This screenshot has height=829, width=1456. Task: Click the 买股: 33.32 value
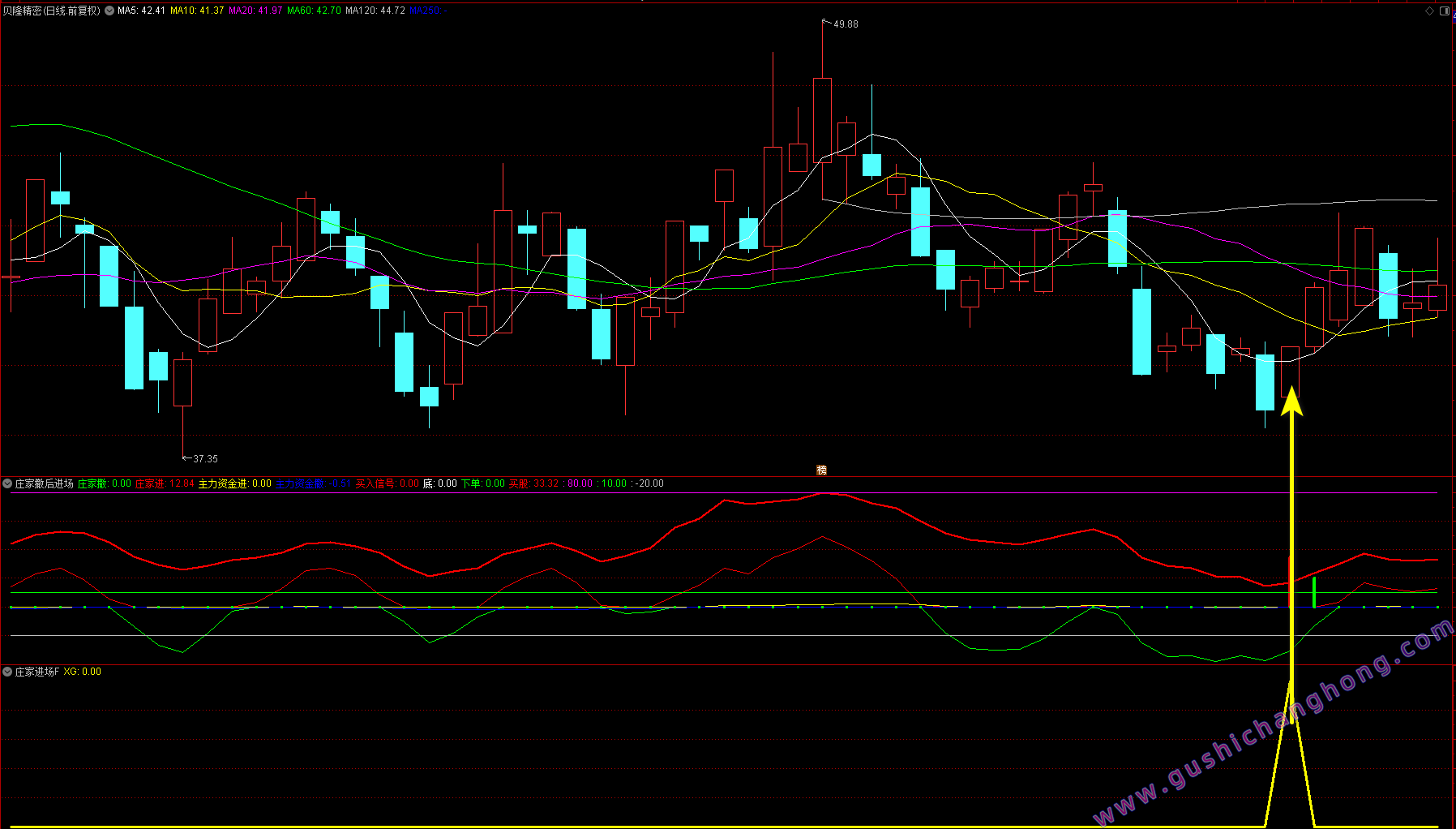(x=533, y=483)
